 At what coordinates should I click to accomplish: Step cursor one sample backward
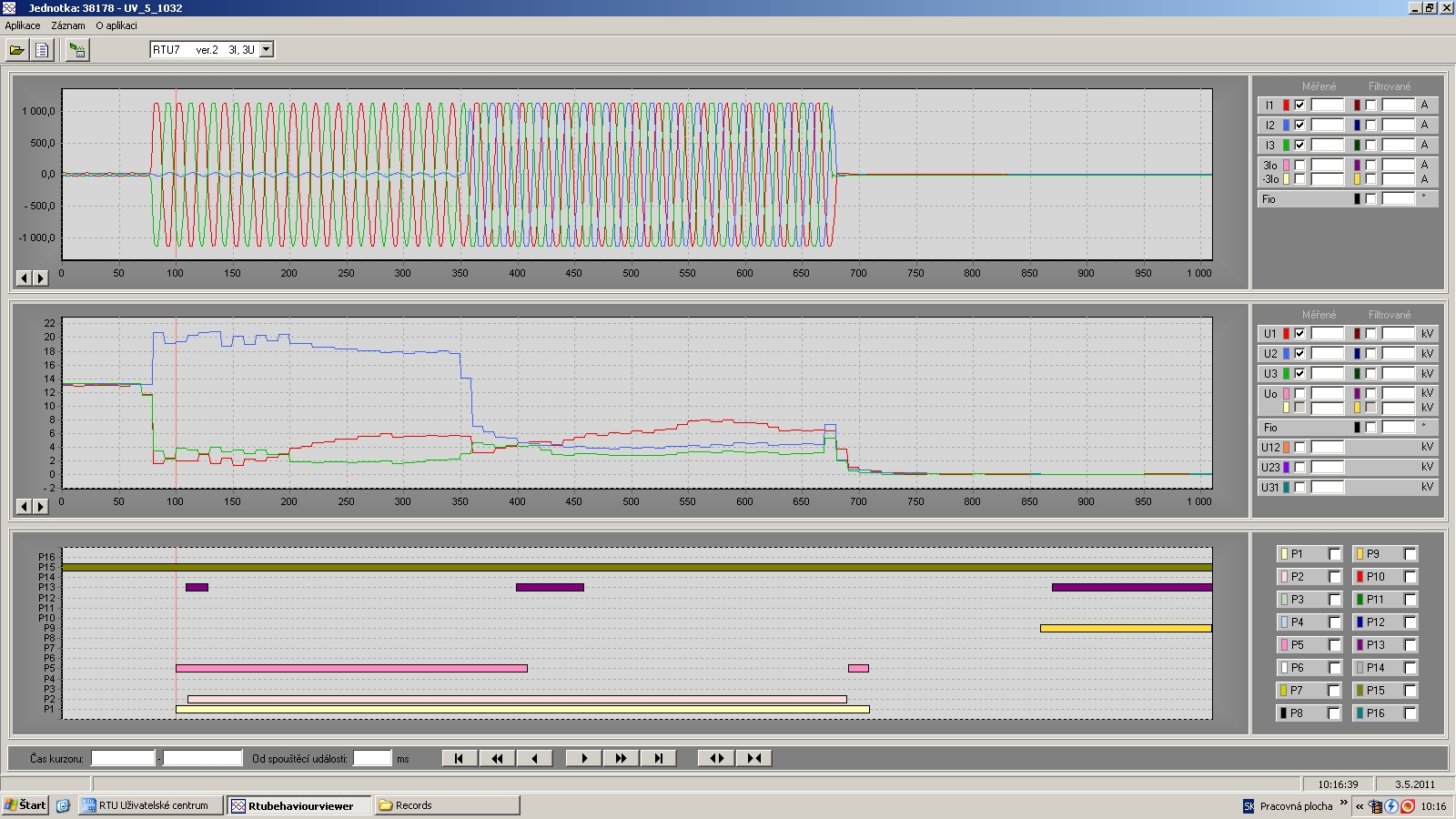(x=534, y=758)
